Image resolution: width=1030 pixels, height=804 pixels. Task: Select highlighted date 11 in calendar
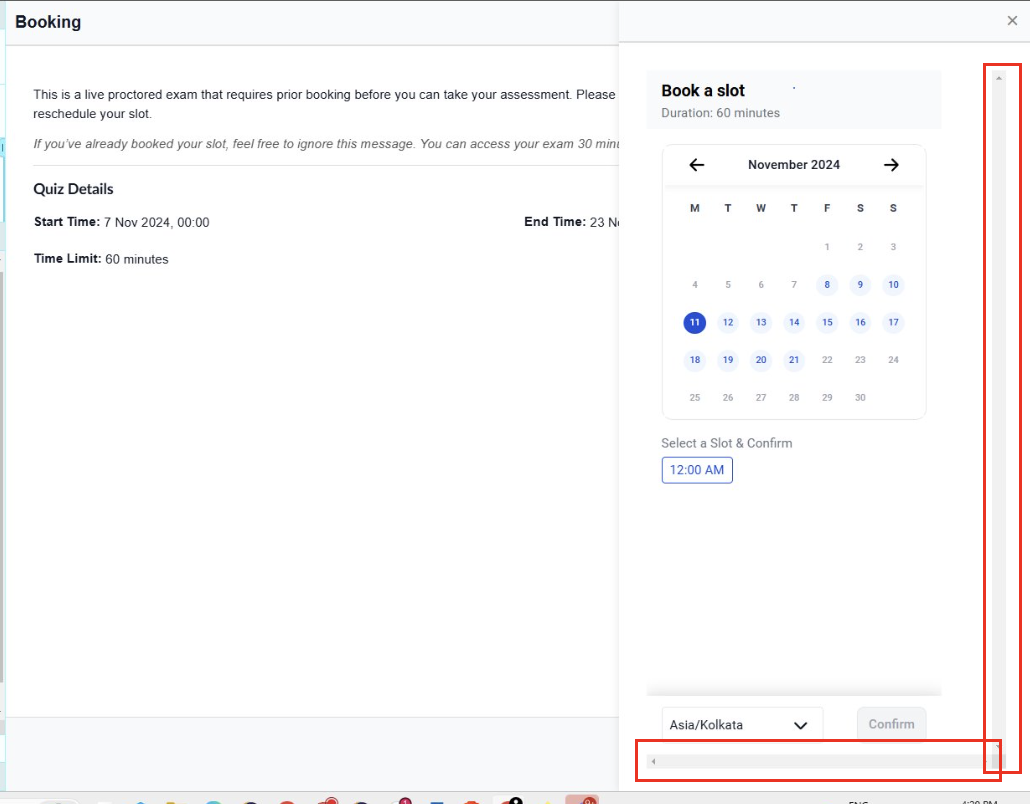pos(694,323)
